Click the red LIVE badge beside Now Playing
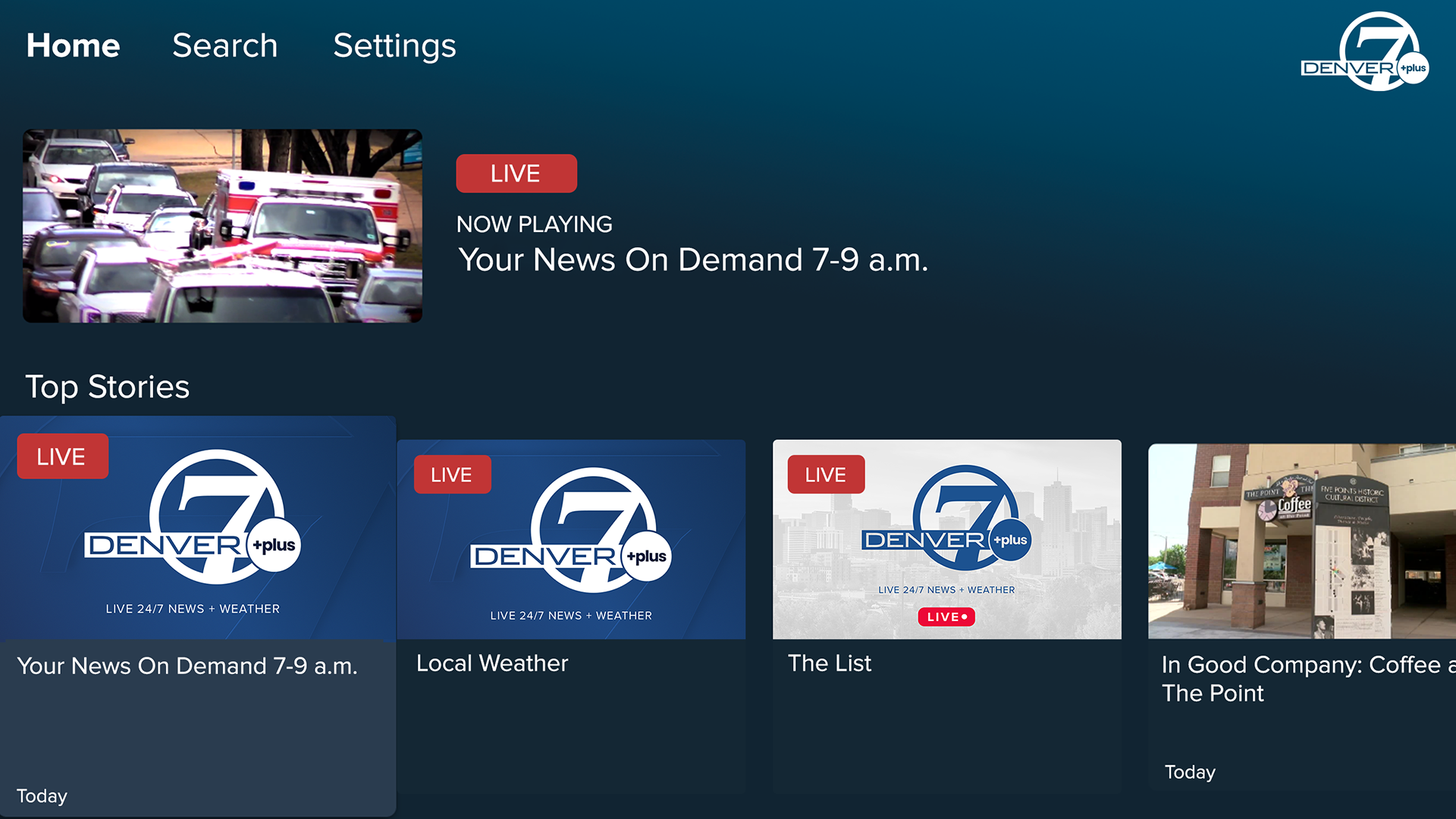The height and width of the screenshot is (819, 1456). (x=516, y=173)
